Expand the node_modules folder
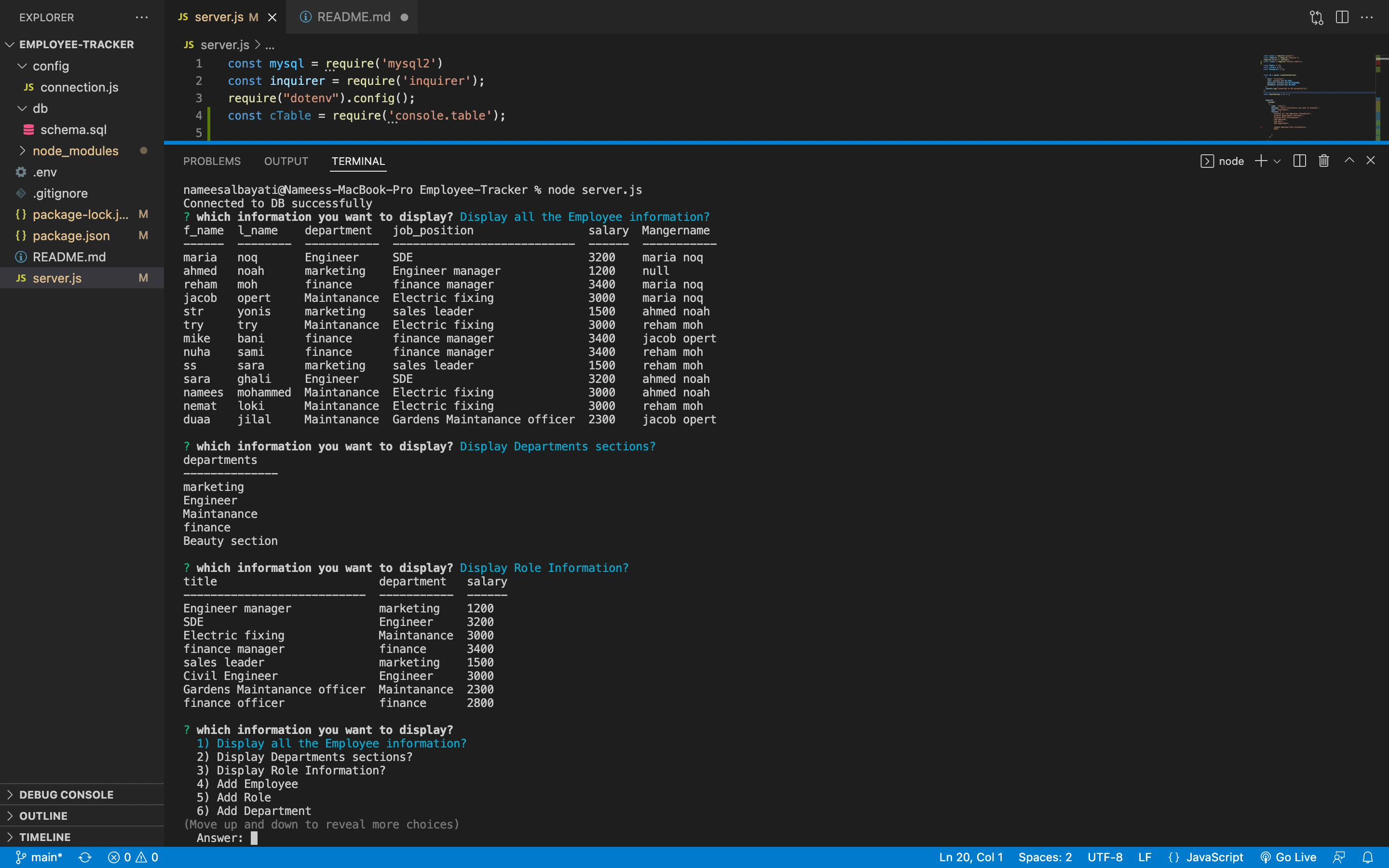The image size is (1389, 868). coord(75,150)
